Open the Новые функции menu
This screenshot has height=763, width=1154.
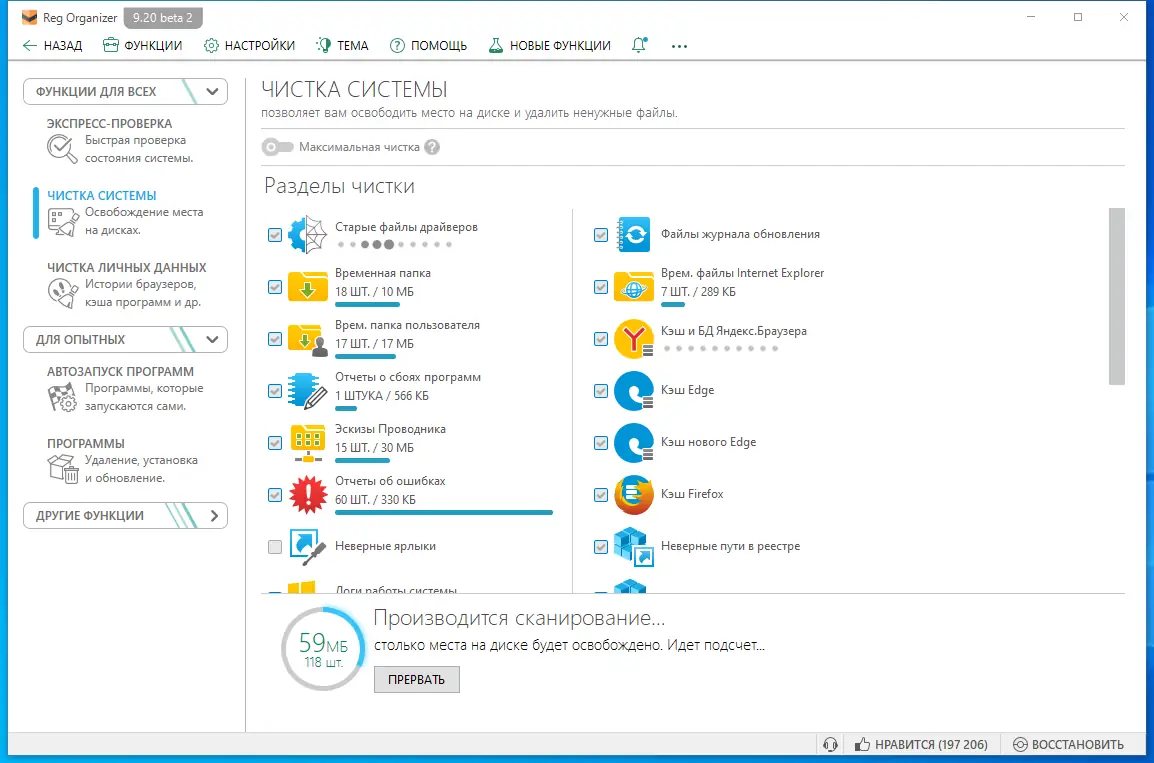pyautogui.click(x=549, y=46)
